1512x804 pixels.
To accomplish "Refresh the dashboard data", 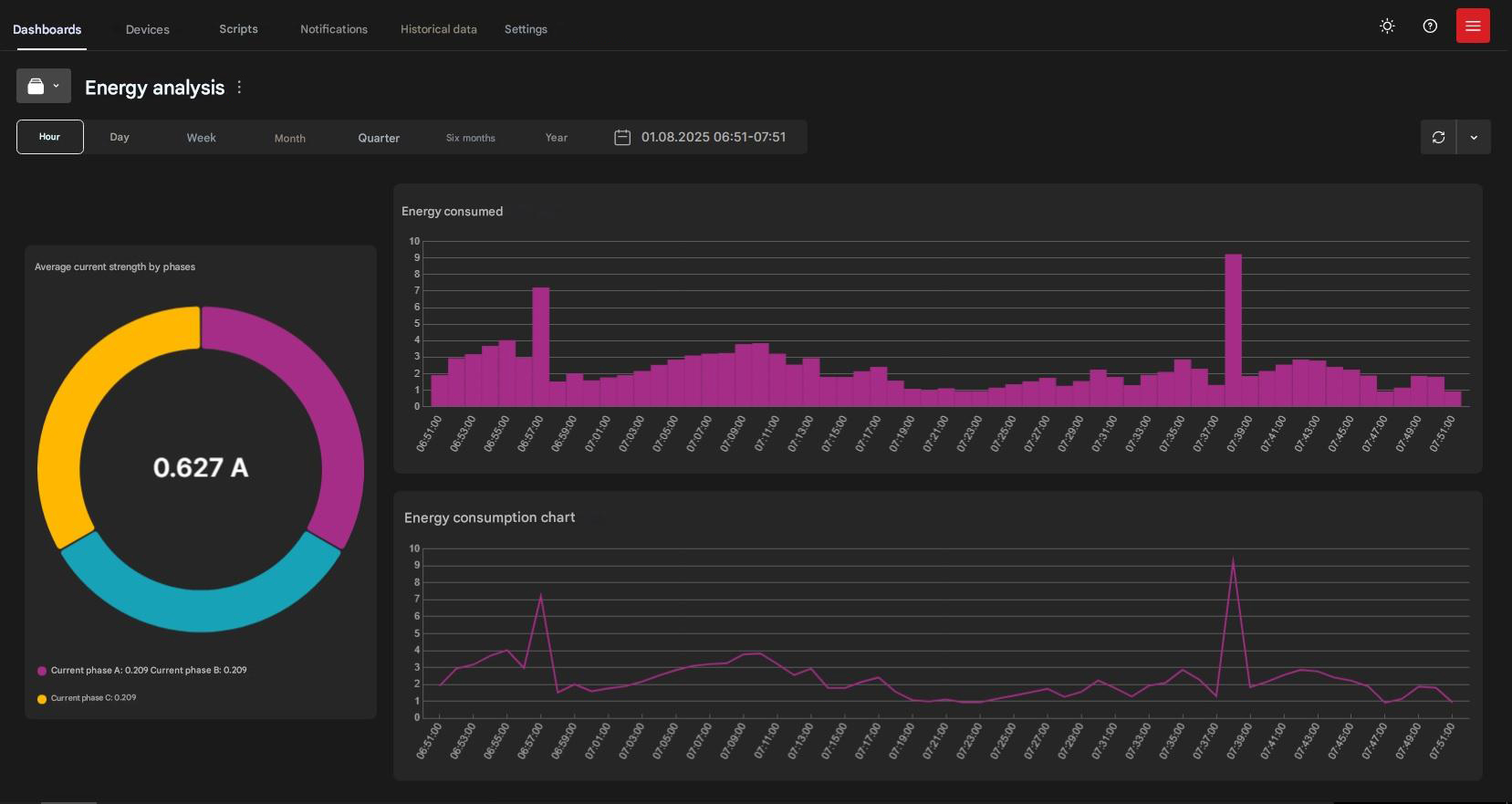I will click(x=1438, y=137).
